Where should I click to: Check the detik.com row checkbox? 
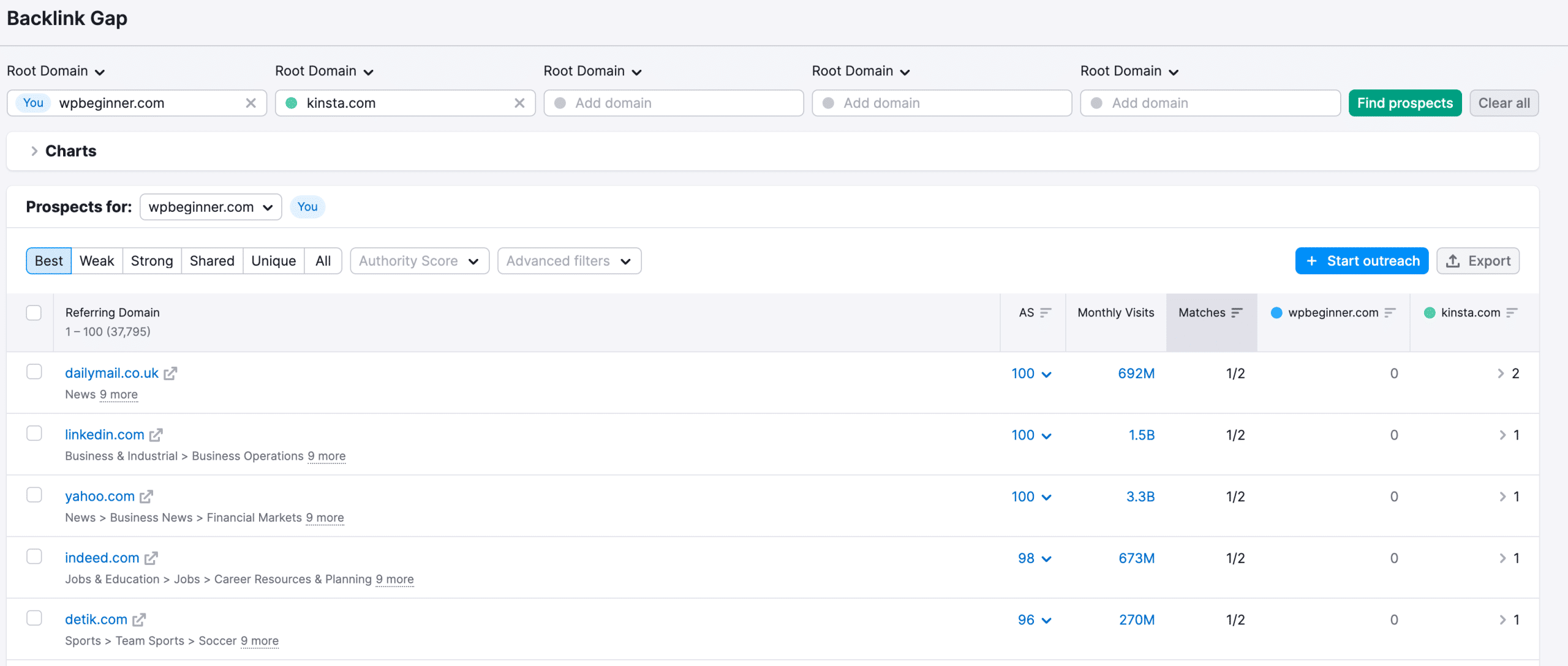(x=34, y=618)
